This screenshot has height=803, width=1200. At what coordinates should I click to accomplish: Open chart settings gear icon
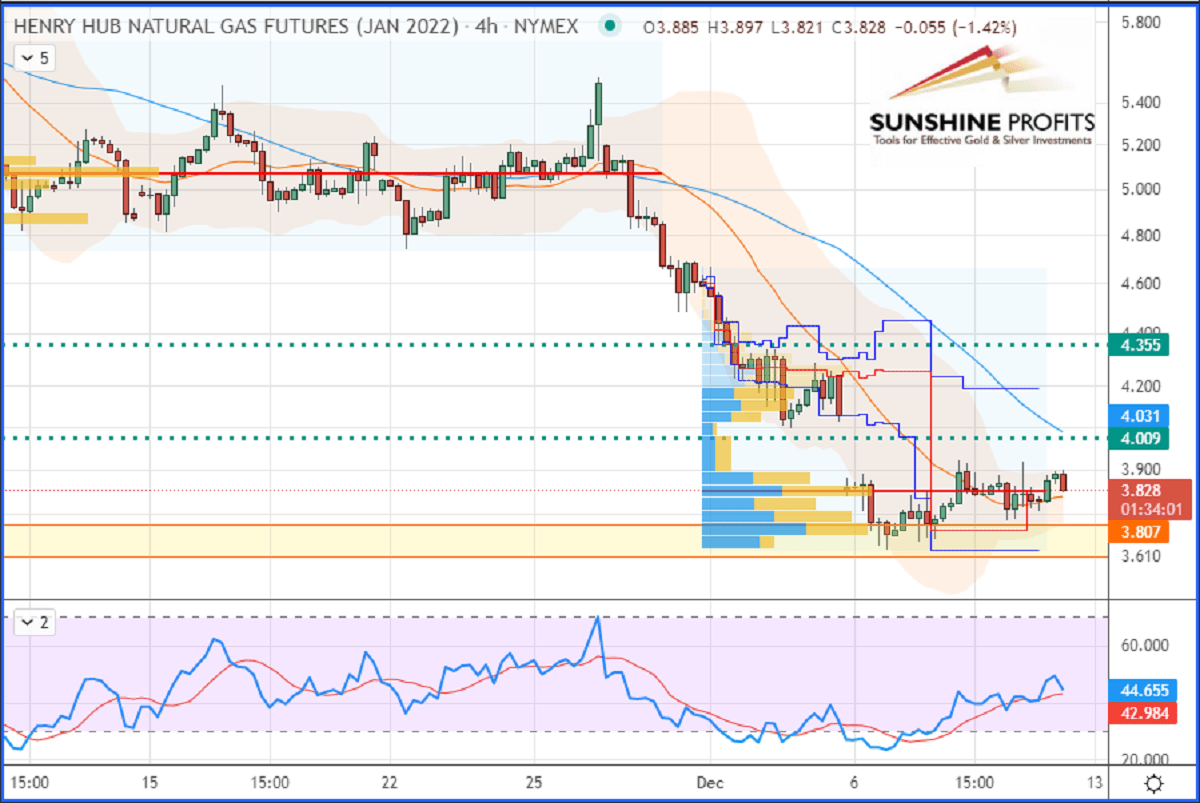pyautogui.click(x=1153, y=782)
